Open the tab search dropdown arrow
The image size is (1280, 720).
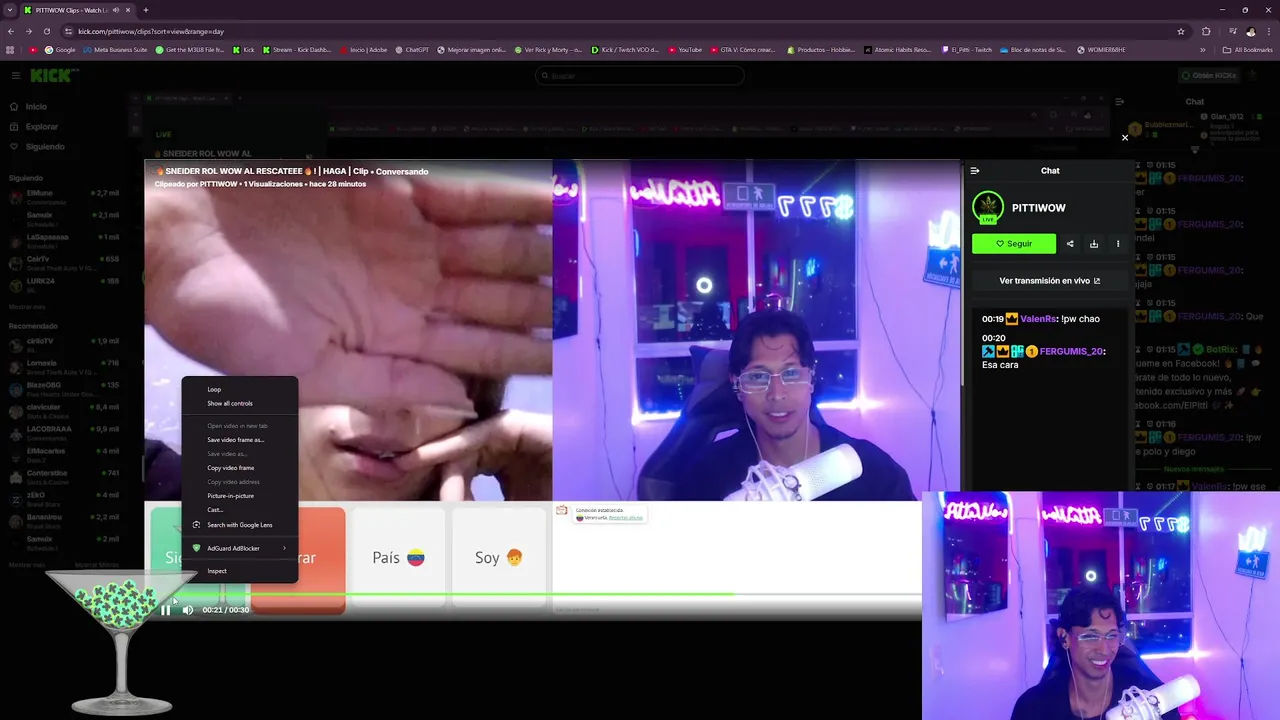[9, 10]
